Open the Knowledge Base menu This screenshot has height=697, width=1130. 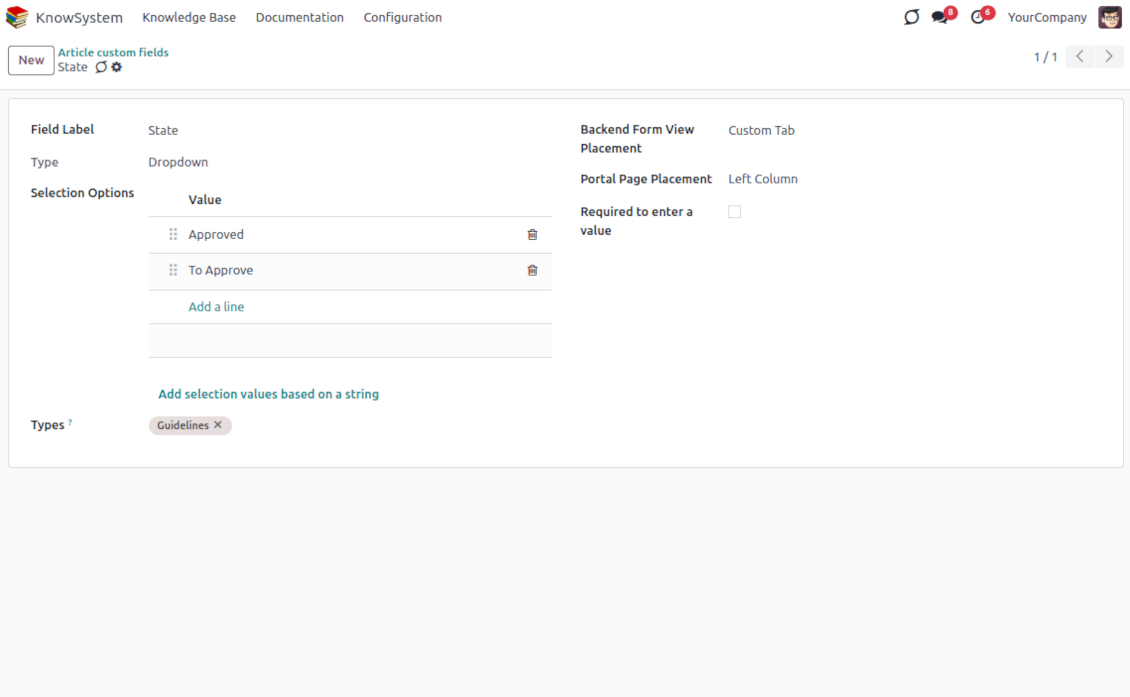(189, 17)
